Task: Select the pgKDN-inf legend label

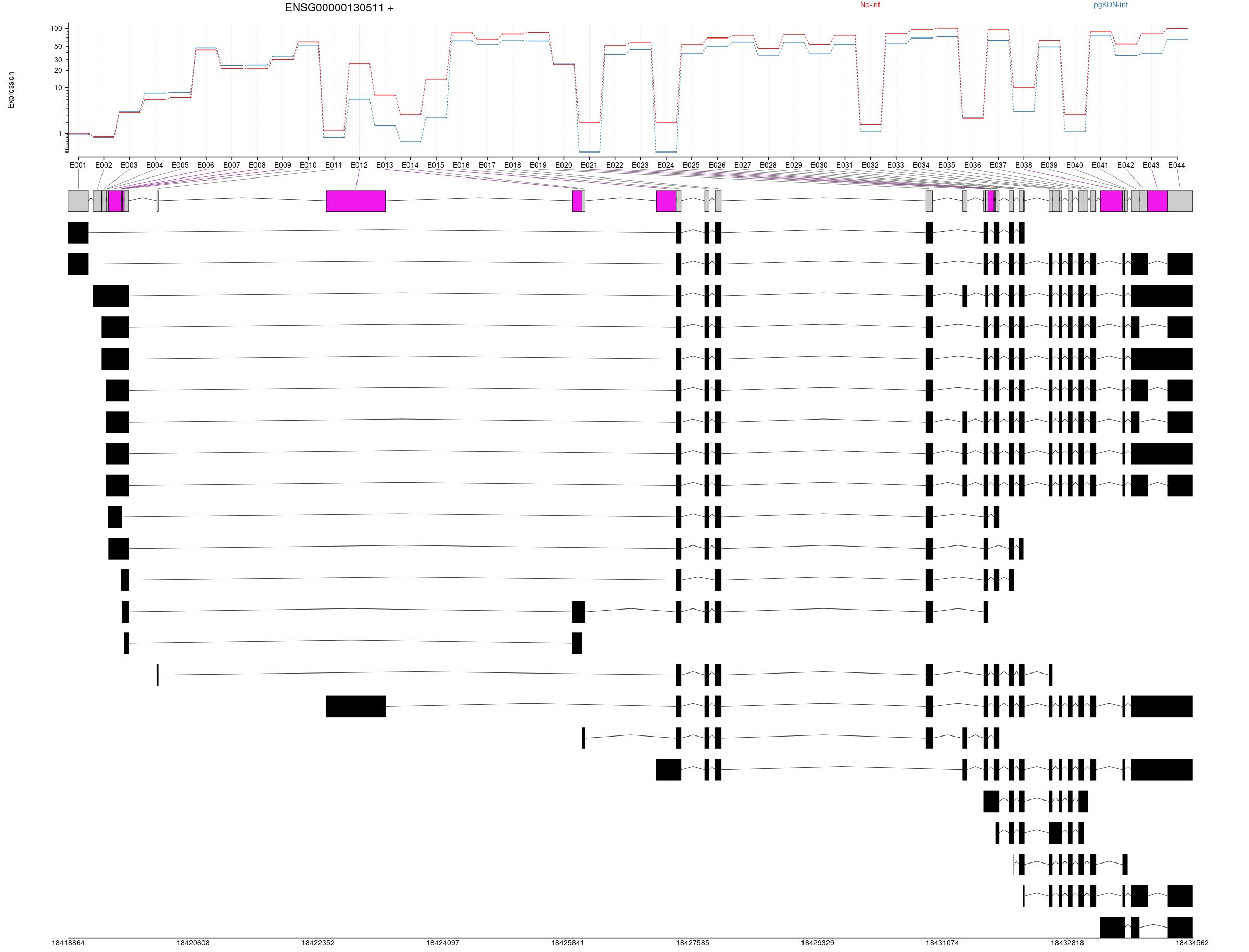Action: 1110,5
